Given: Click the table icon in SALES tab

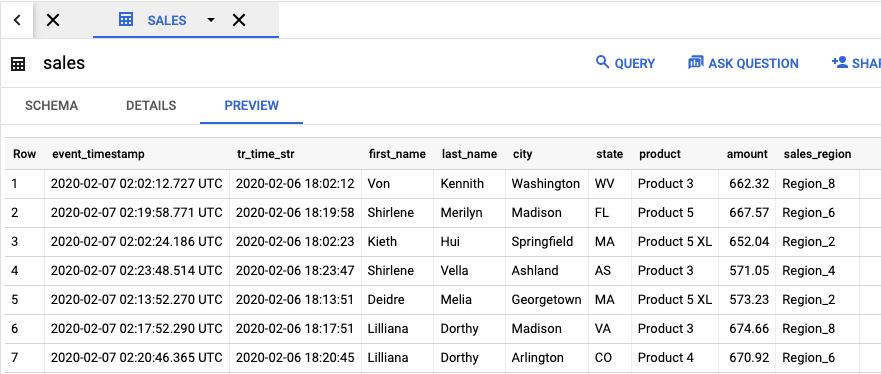Looking at the screenshot, I should coord(126,20).
